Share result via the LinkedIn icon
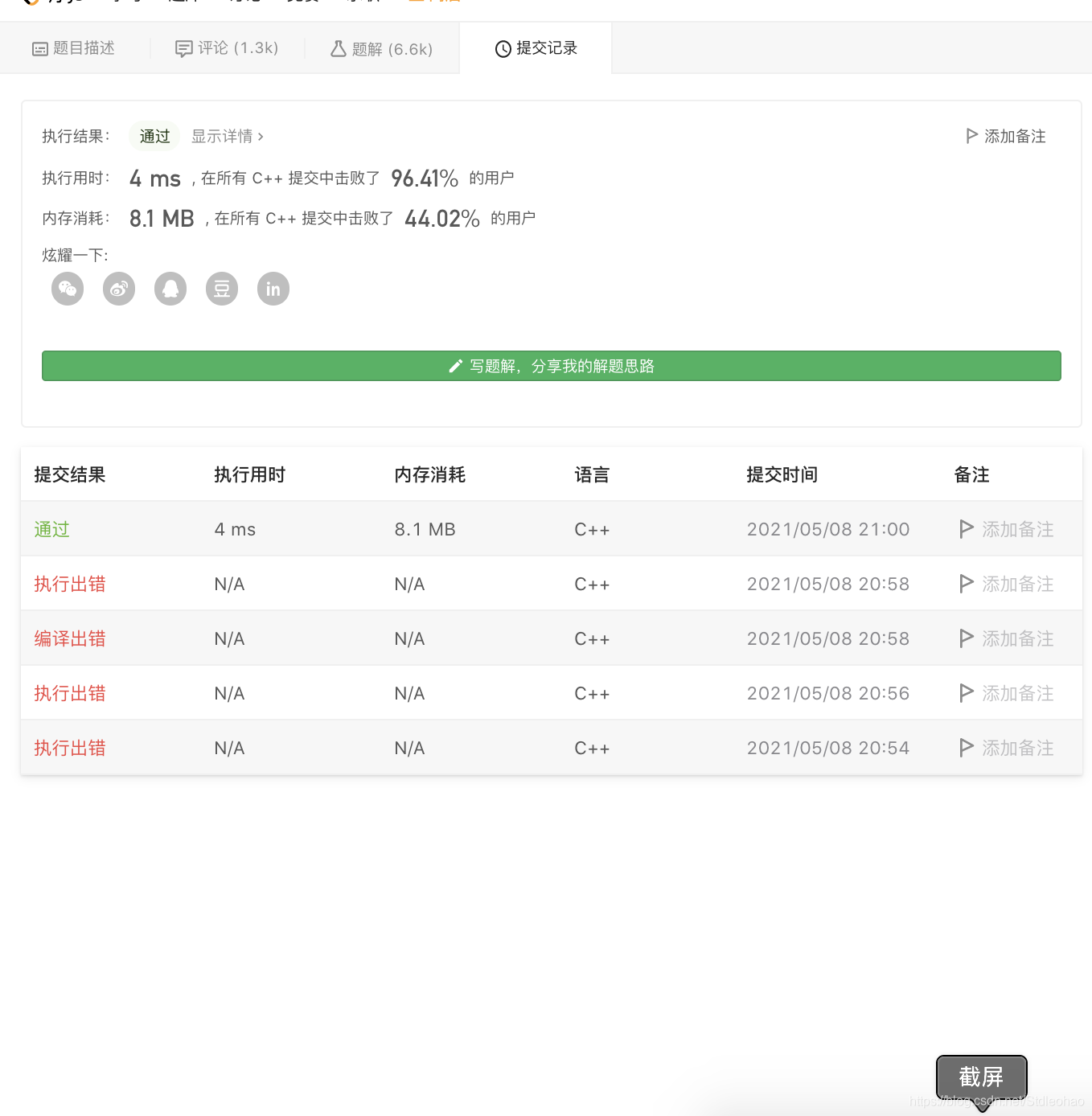The height and width of the screenshot is (1116, 1092). pyautogui.click(x=273, y=289)
